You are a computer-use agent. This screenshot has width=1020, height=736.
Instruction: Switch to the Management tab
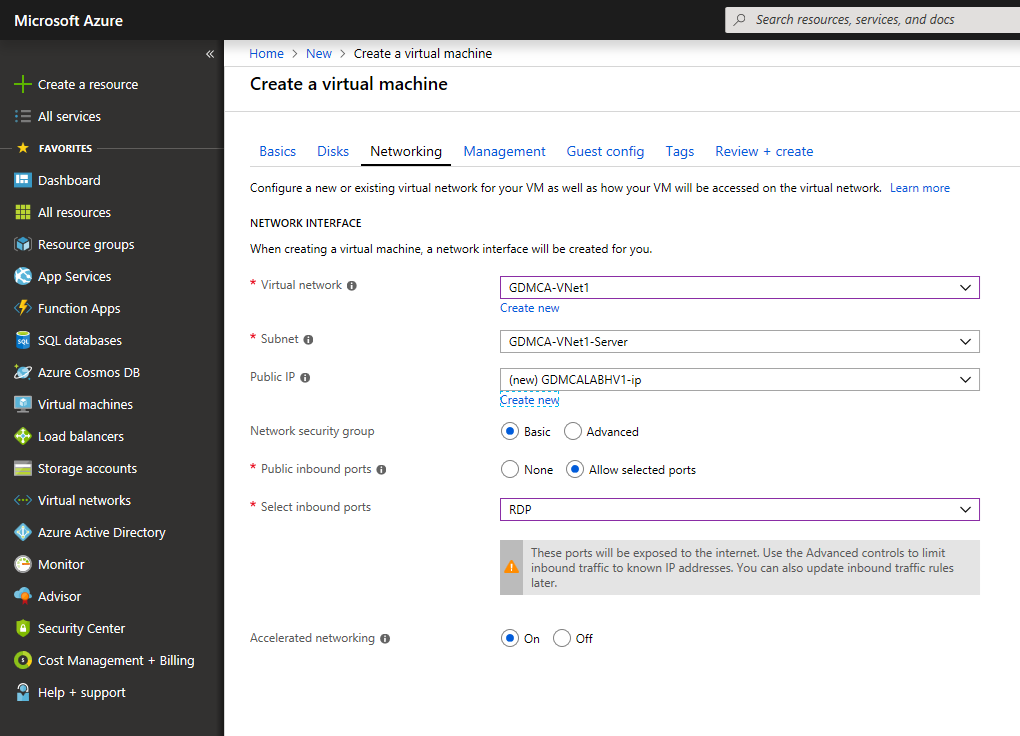(504, 151)
